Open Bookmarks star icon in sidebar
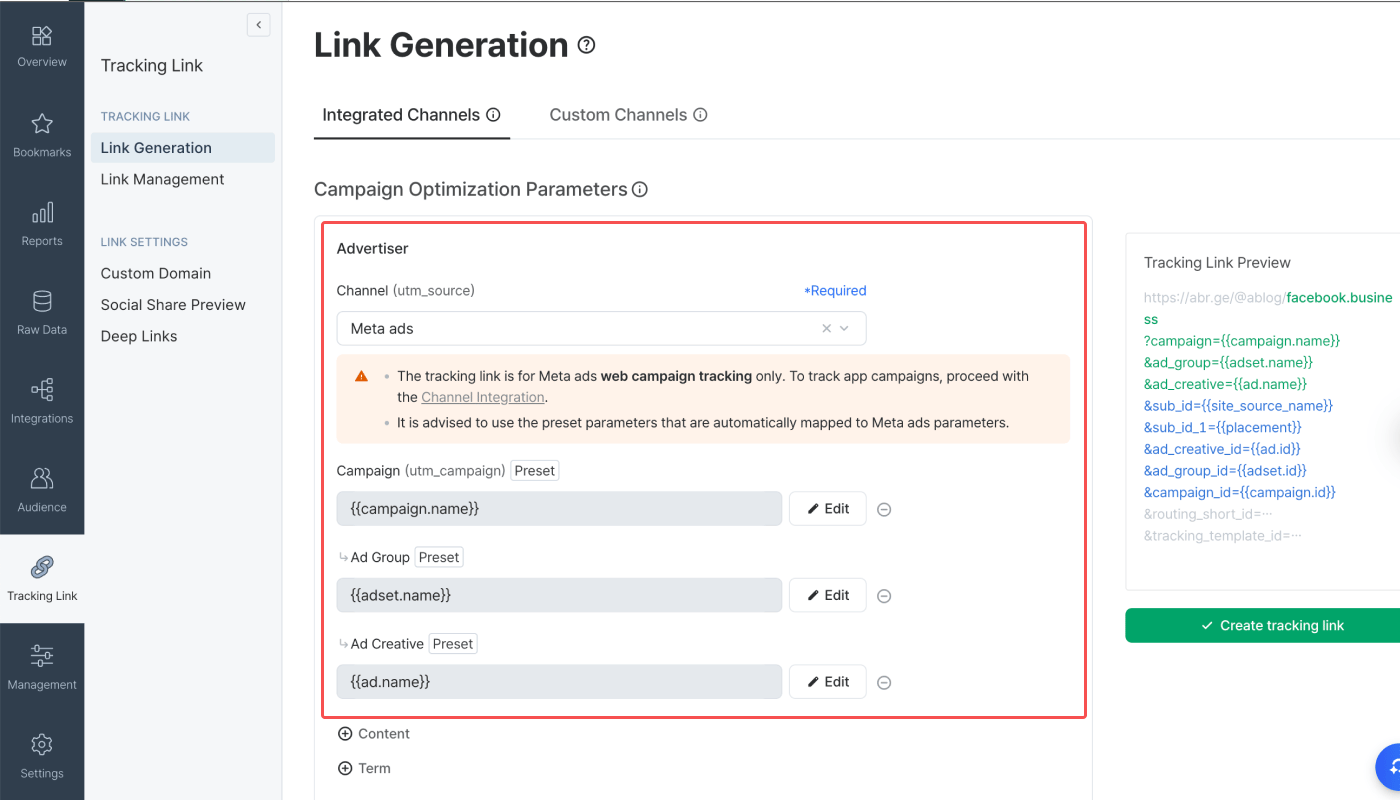 point(42,124)
